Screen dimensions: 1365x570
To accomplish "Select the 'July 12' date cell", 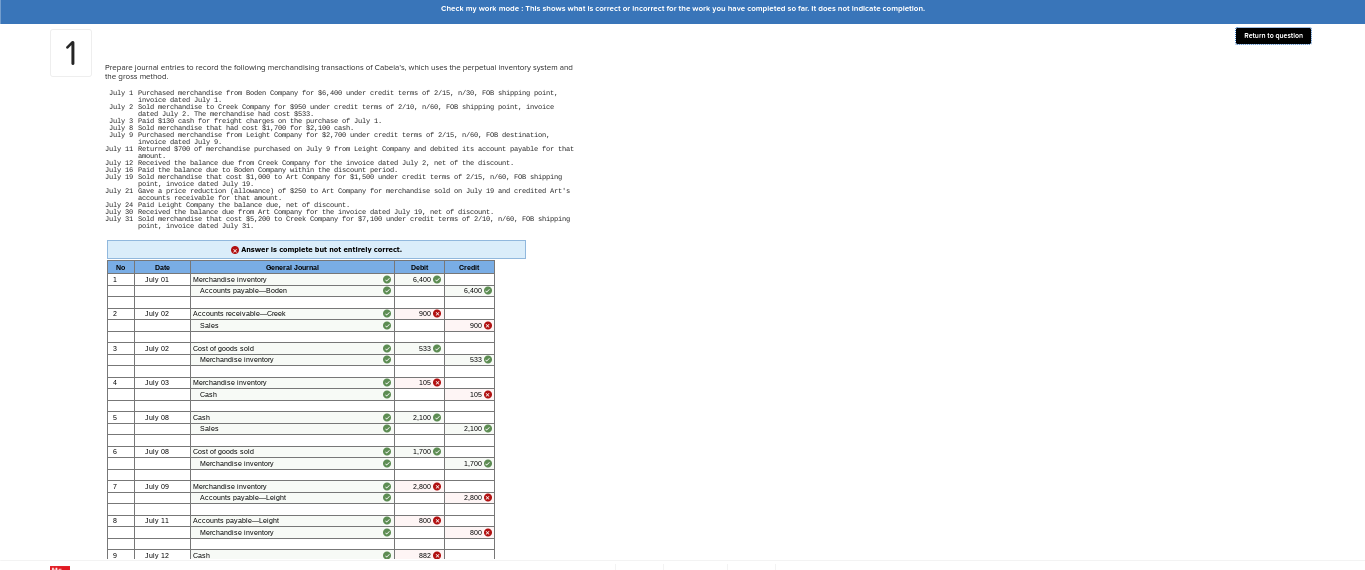I will coord(162,555).
